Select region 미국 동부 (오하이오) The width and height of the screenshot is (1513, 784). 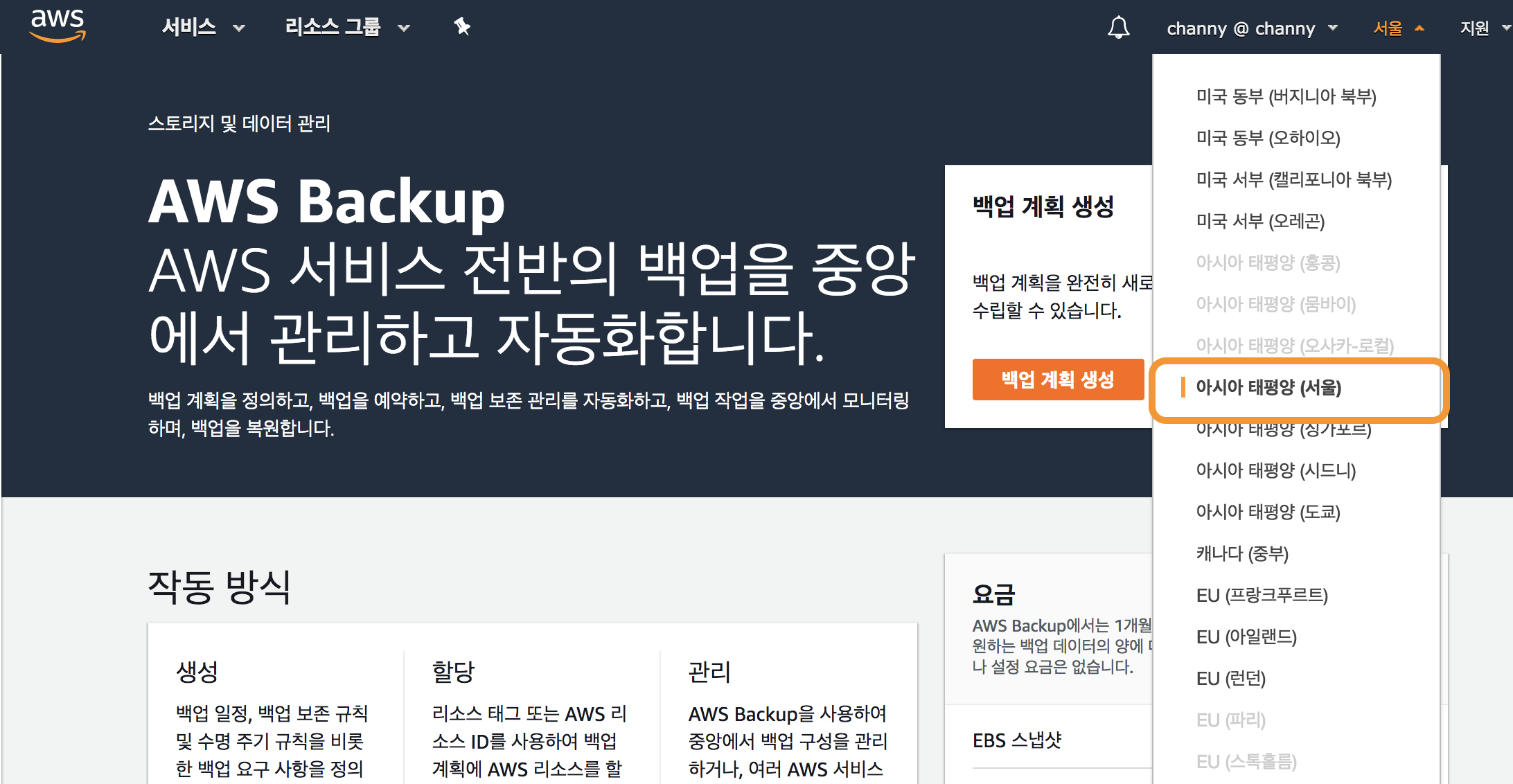(1268, 138)
